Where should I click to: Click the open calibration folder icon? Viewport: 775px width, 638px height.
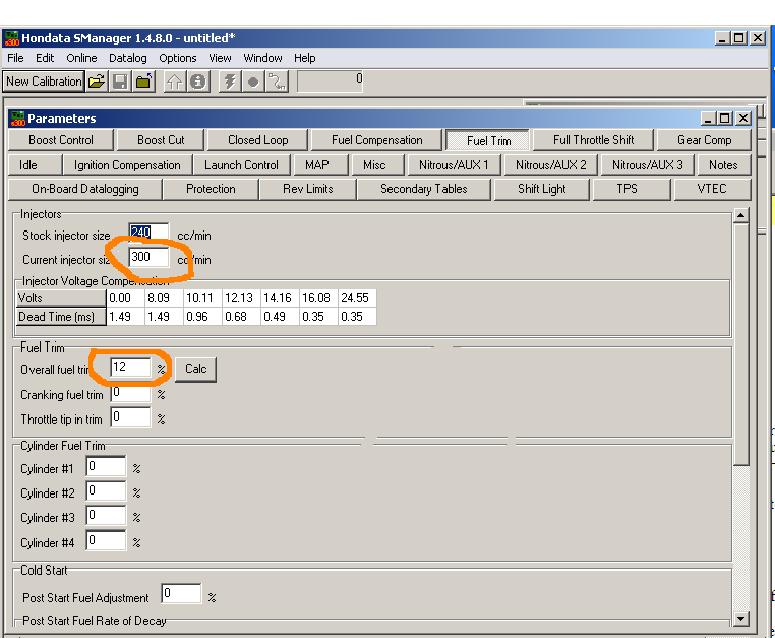(97, 82)
